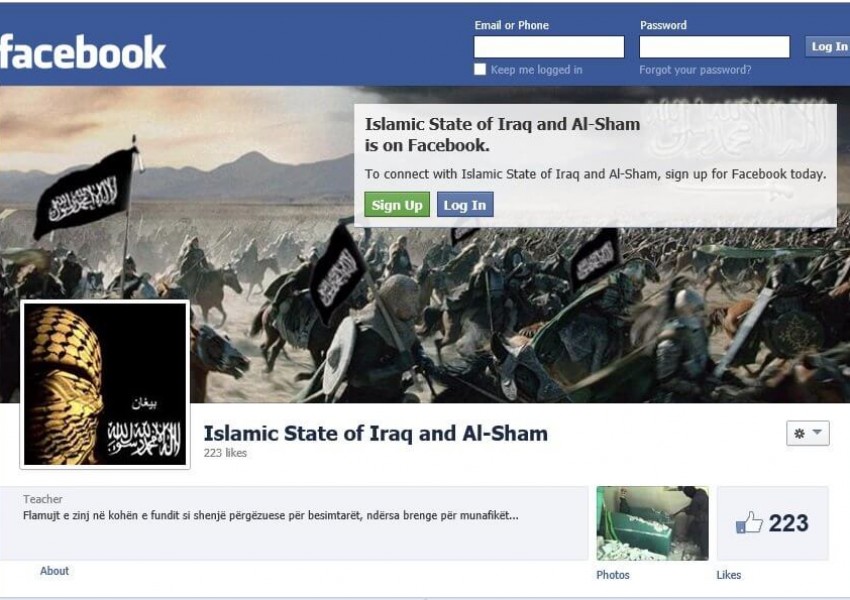
Task: Expand the dropdown arrow beside gear
Action: 817,432
